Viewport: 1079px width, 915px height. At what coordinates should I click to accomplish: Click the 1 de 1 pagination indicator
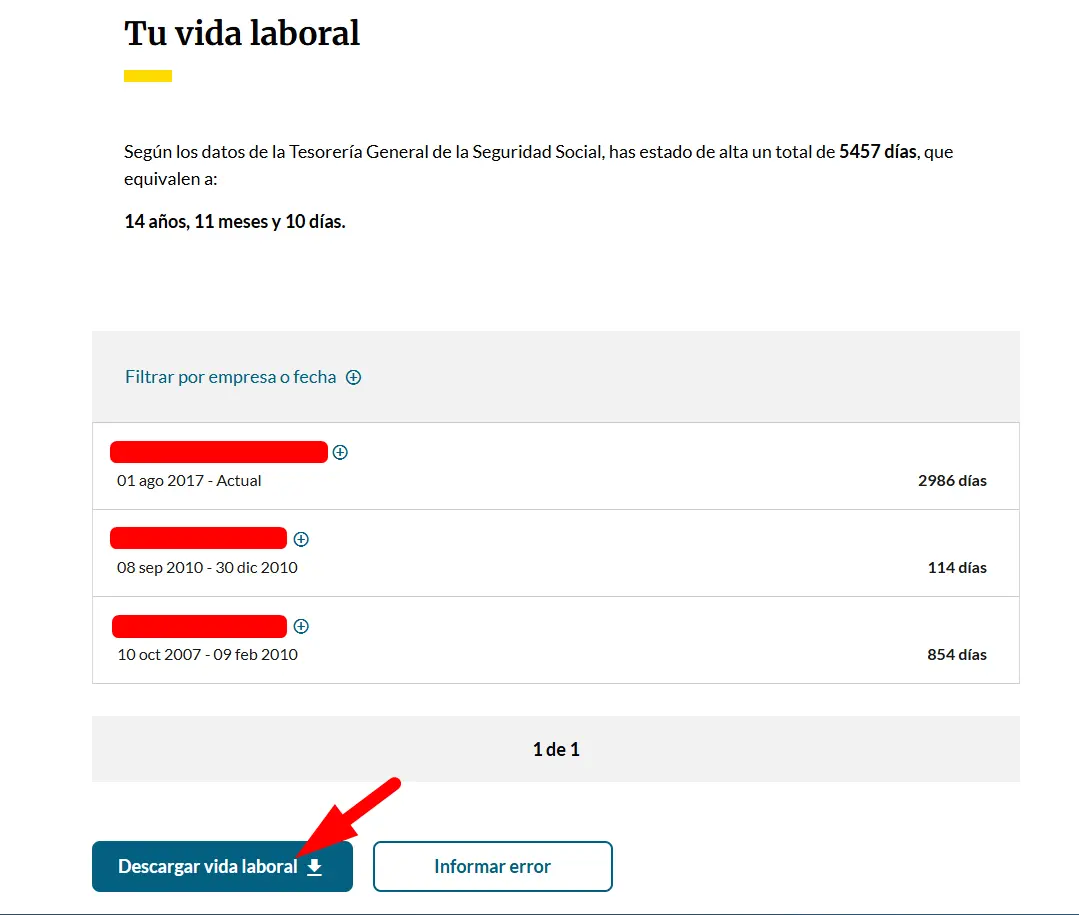556,749
